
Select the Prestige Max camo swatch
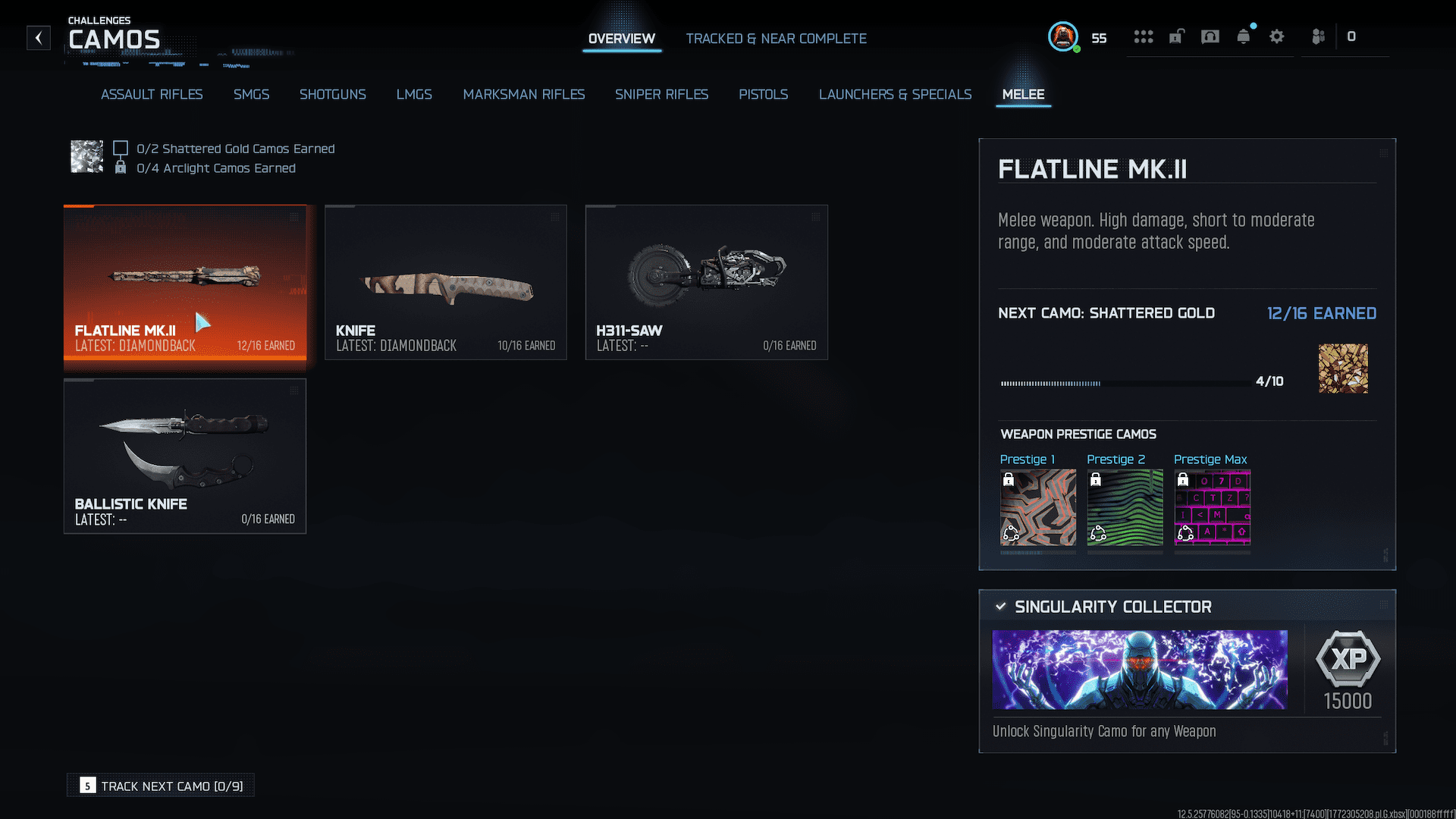click(1212, 507)
